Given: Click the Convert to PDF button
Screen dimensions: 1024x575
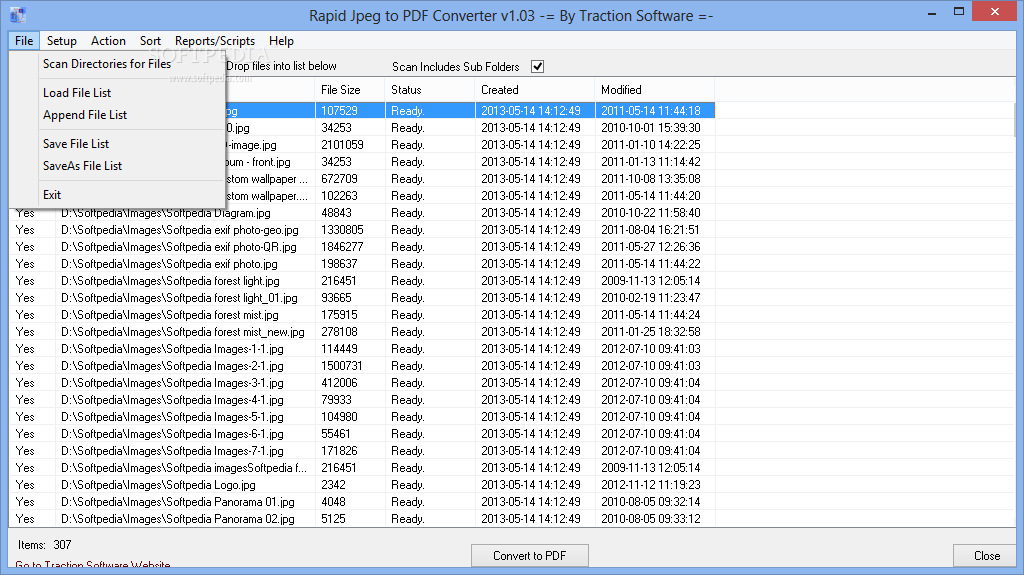Looking at the screenshot, I should [x=530, y=555].
